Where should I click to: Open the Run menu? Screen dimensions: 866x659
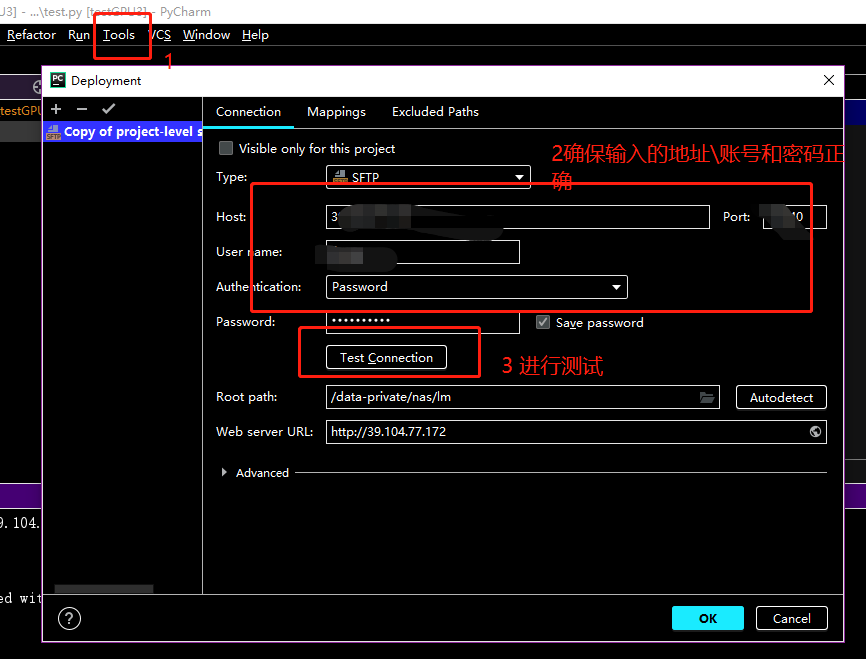tap(78, 35)
